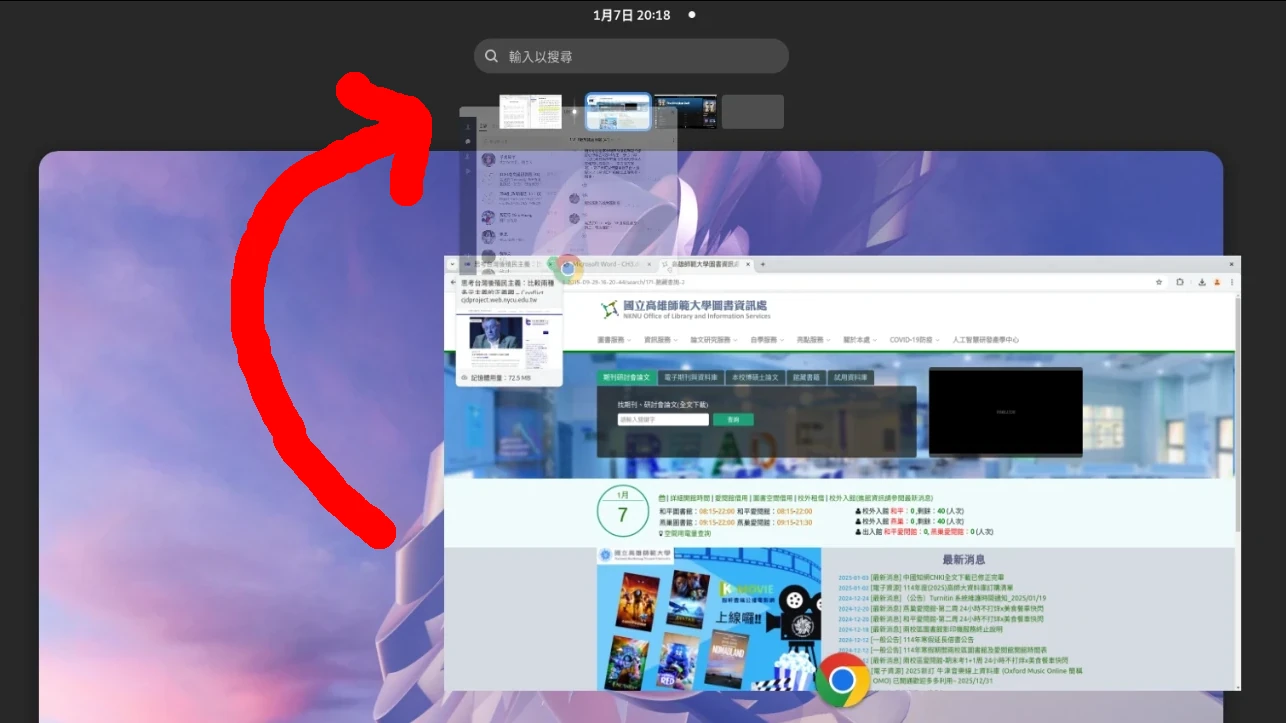Click the search magnifier icon in overview
The width and height of the screenshot is (1286, 723).
pos(492,57)
